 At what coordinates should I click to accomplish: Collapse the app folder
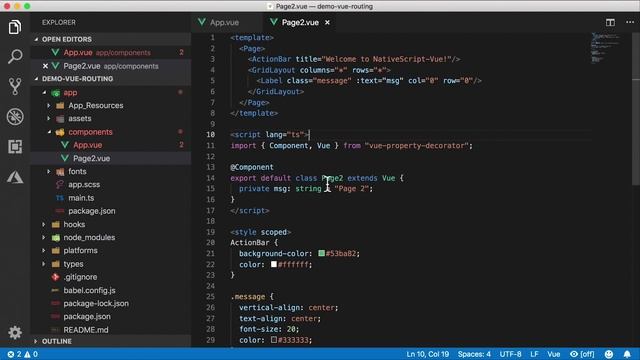(x=44, y=93)
